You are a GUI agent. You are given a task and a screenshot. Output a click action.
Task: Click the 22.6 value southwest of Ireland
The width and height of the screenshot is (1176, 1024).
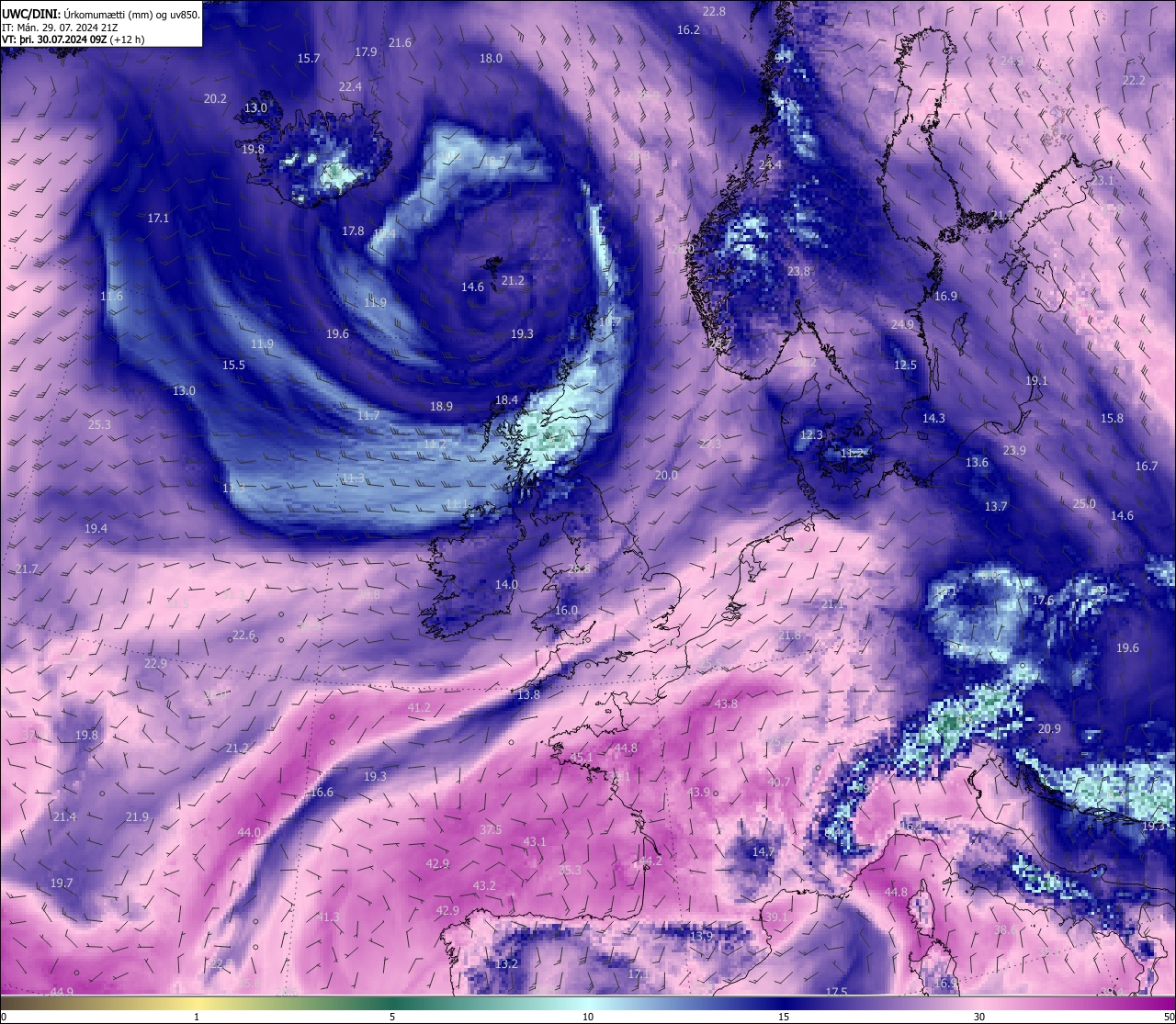tap(243, 636)
